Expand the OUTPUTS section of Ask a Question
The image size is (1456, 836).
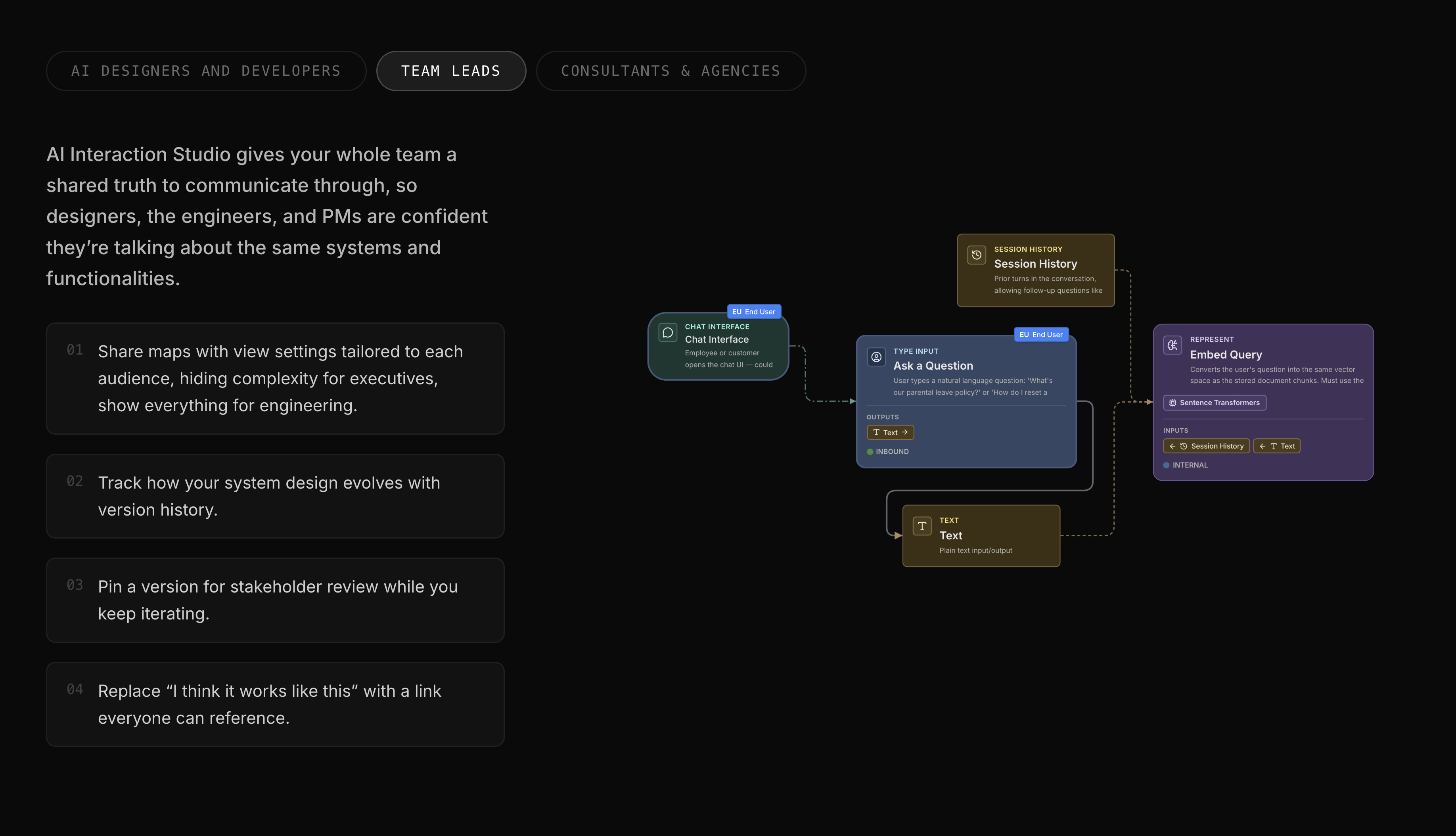point(883,417)
